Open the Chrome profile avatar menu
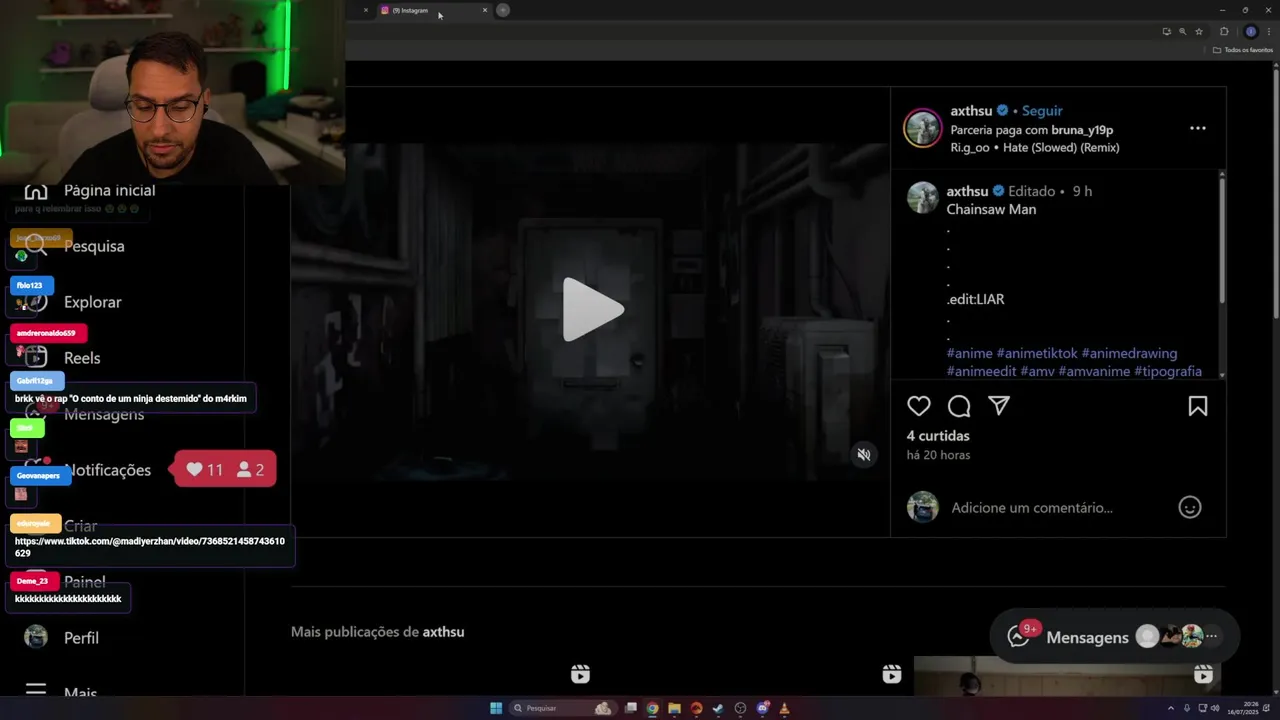Image resolution: width=1280 pixels, height=720 pixels. click(x=1250, y=31)
